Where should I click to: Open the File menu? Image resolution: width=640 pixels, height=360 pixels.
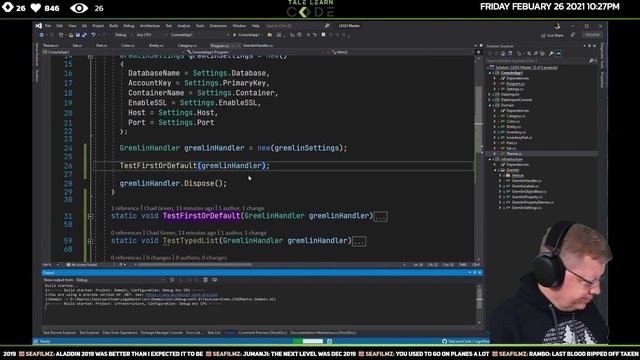coord(48,26)
